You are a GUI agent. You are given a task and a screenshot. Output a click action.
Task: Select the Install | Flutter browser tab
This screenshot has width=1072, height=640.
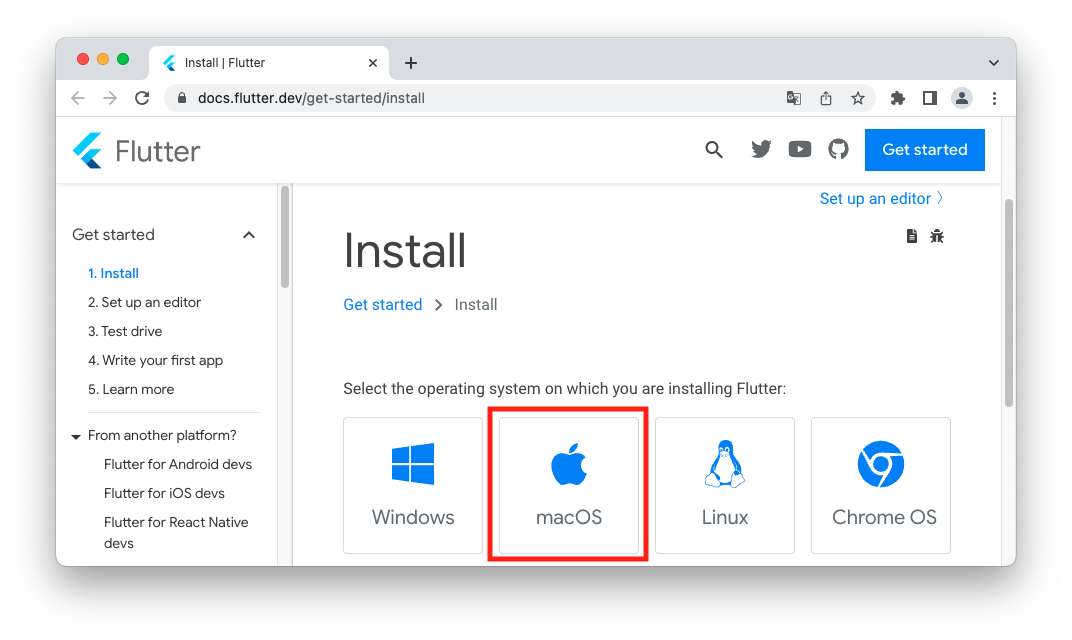(269, 63)
